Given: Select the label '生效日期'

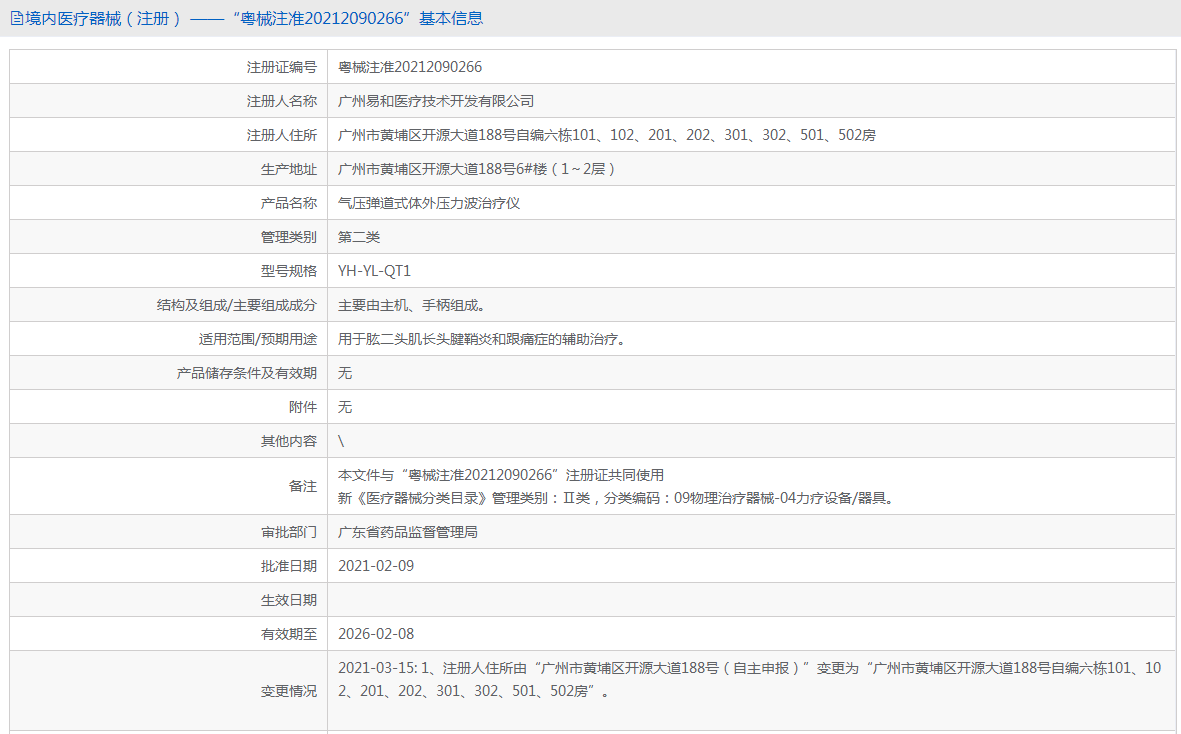Looking at the screenshot, I should click(x=288, y=600).
